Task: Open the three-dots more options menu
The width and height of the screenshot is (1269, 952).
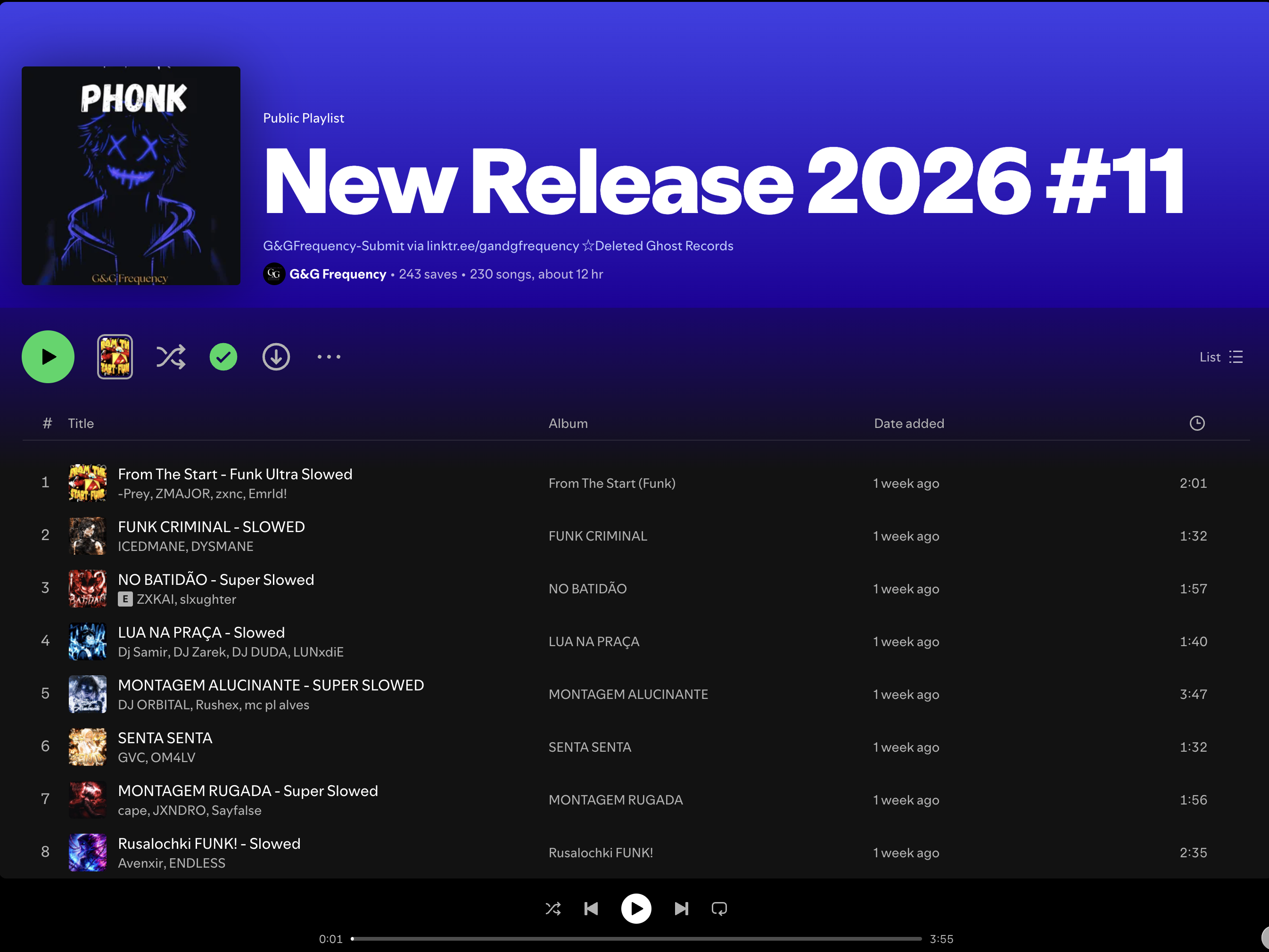Action: [329, 357]
